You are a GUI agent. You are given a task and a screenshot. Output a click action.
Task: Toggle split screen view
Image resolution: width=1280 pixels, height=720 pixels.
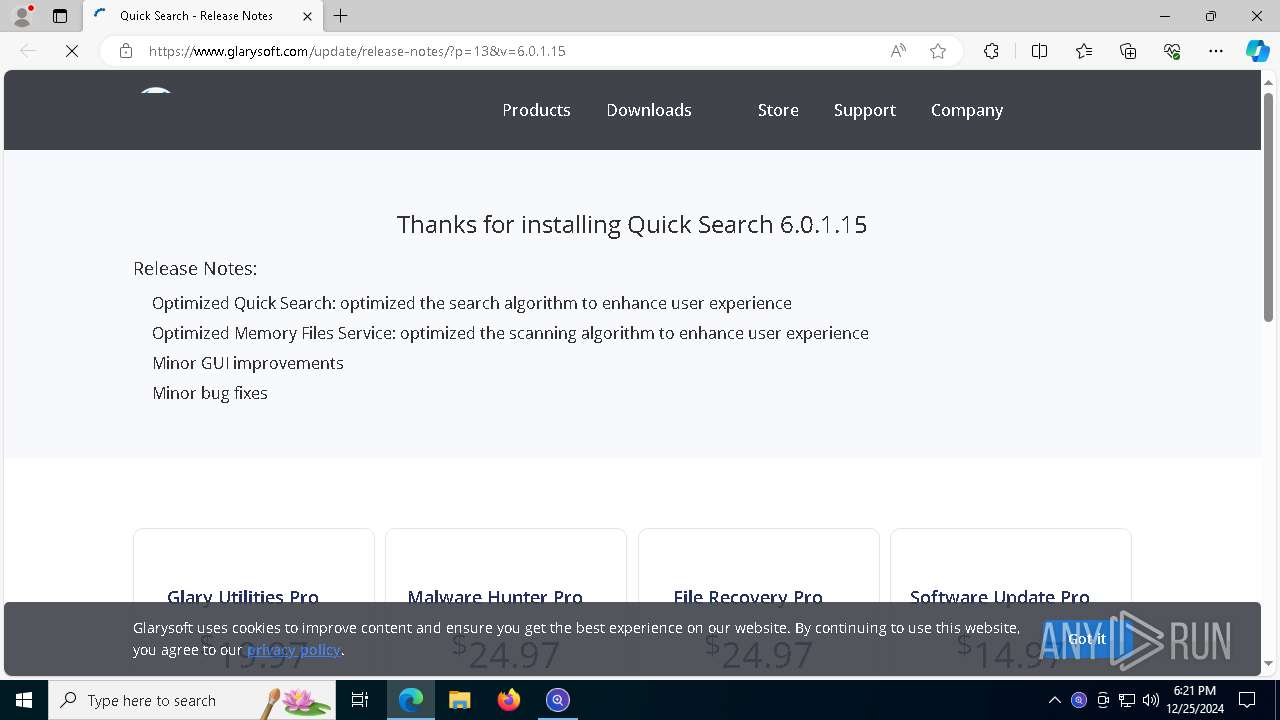click(1039, 51)
